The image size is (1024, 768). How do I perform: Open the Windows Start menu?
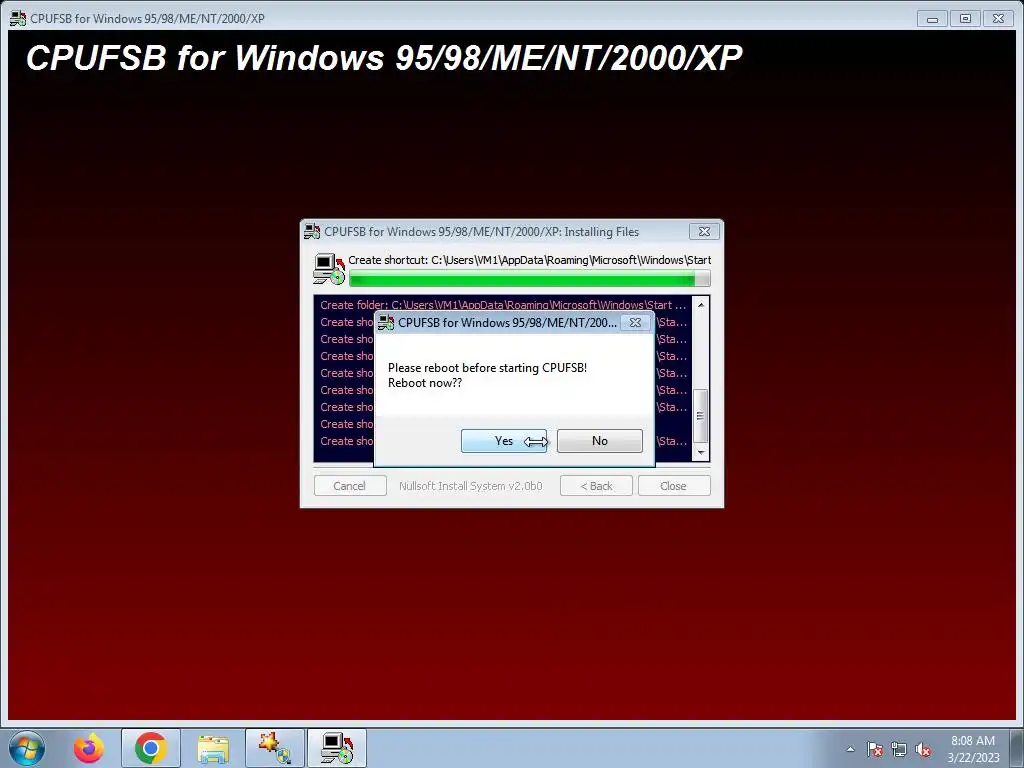point(27,748)
